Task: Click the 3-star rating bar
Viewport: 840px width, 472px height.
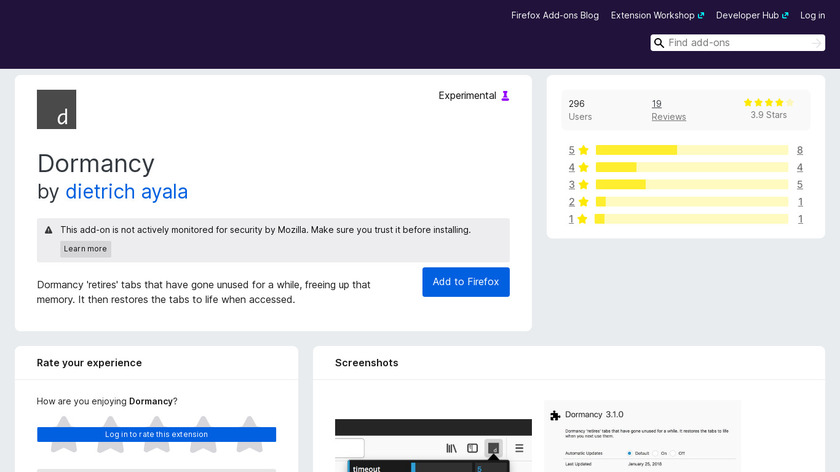Action: pyautogui.click(x=691, y=184)
